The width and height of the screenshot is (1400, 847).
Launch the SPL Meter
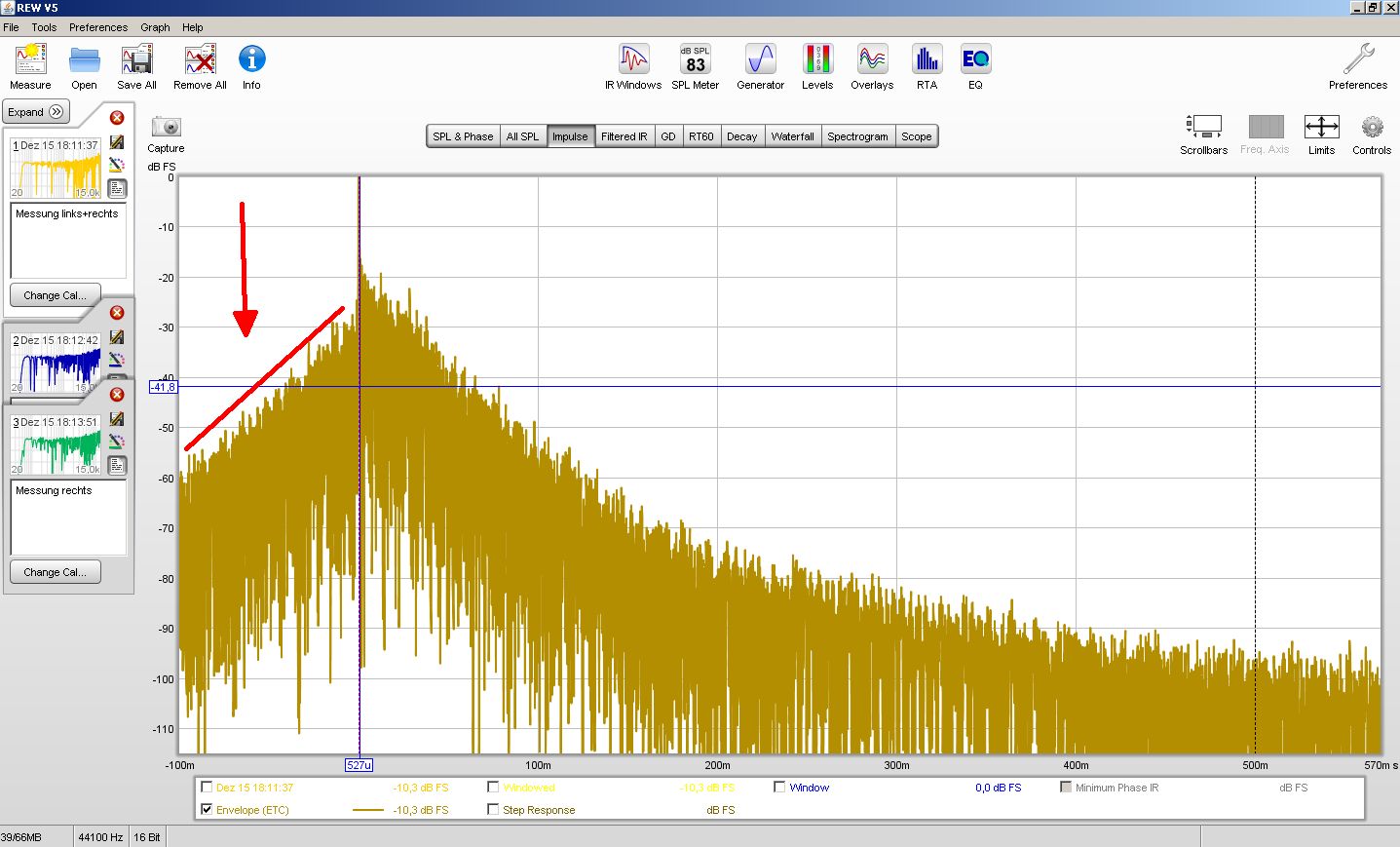[x=695, y=66]
